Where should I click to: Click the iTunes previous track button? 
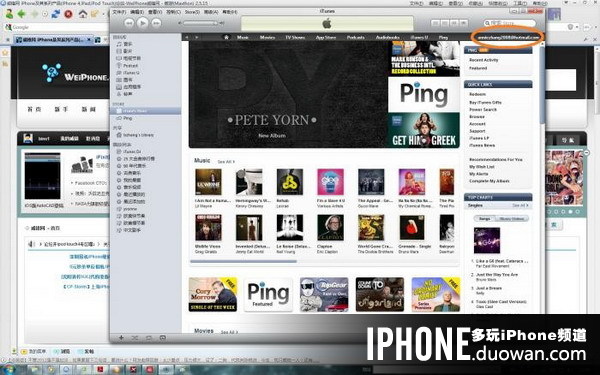coord(129,23)
